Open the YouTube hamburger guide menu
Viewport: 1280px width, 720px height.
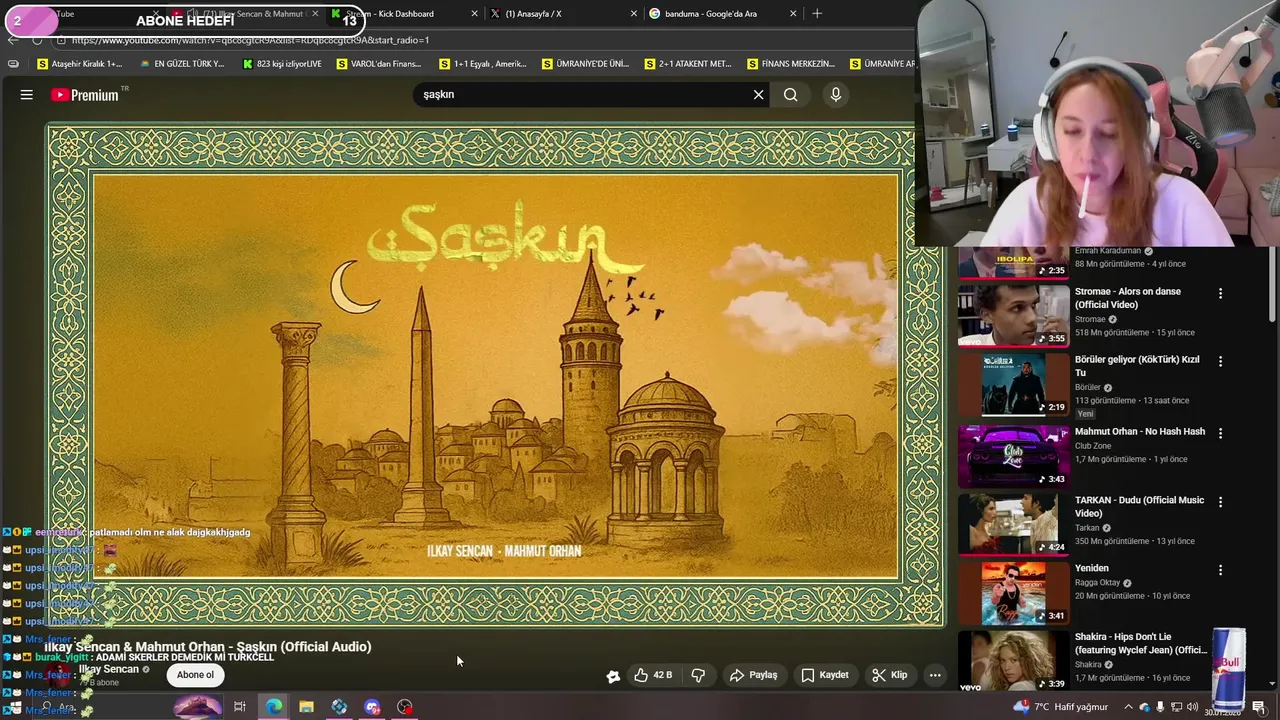[x=27, y=95]
